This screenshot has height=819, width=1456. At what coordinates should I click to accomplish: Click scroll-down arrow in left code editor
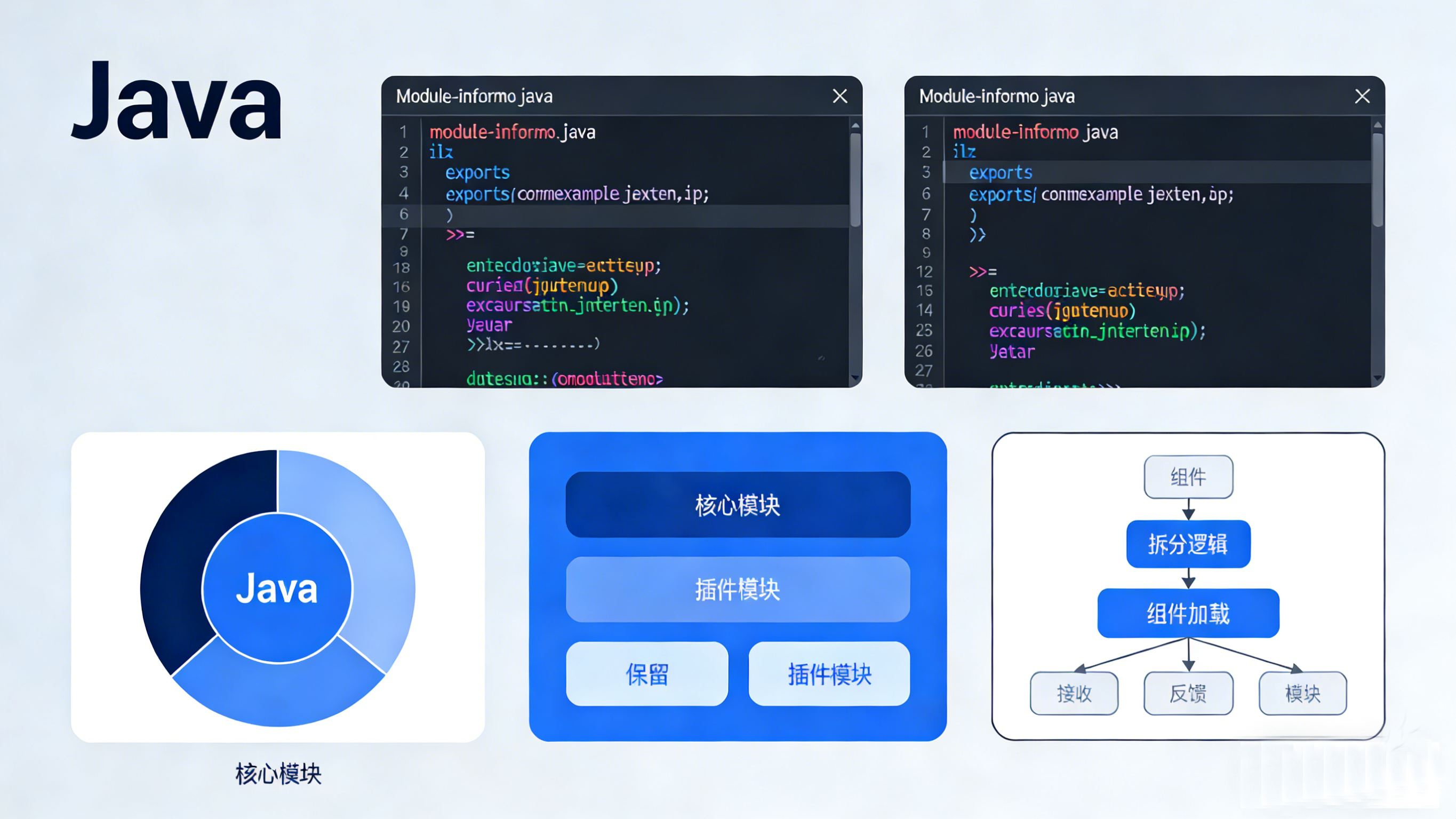(x=855, y=377)
